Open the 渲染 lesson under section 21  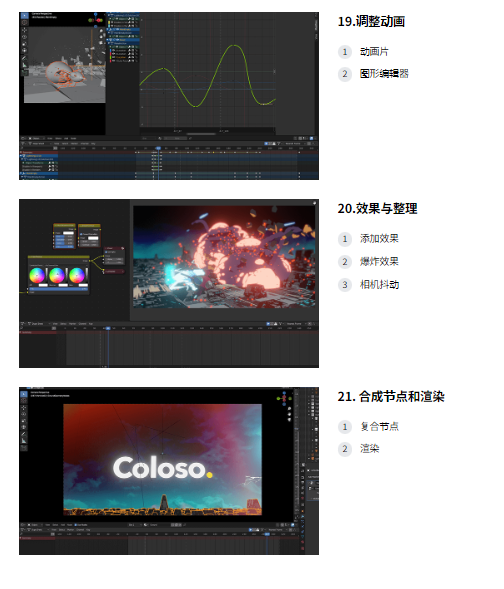point(370,449)
